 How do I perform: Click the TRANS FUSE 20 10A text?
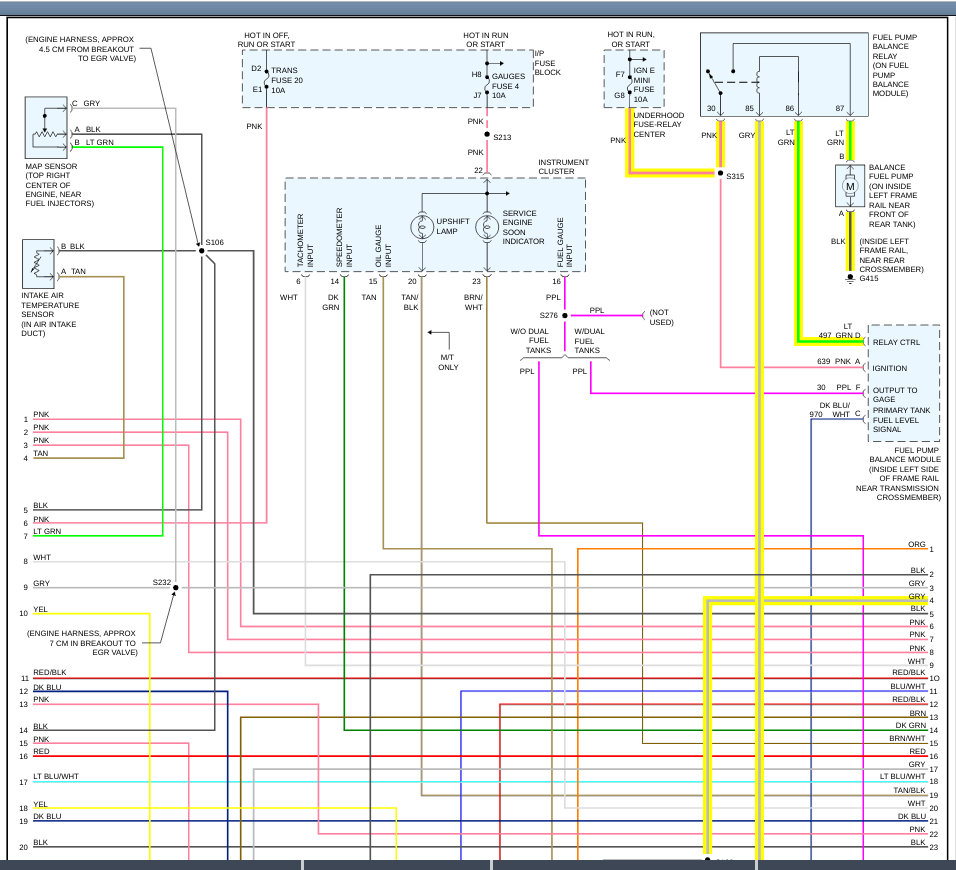287,80
